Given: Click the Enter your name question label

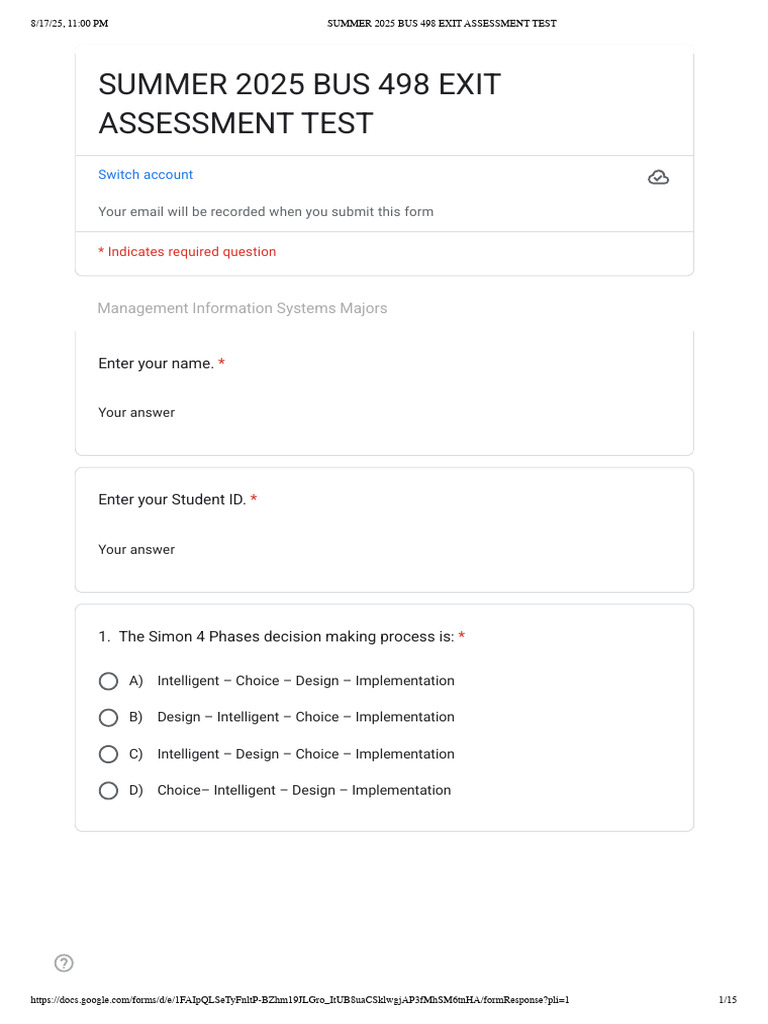Looking at the screenshot, I should pos(156,363).
